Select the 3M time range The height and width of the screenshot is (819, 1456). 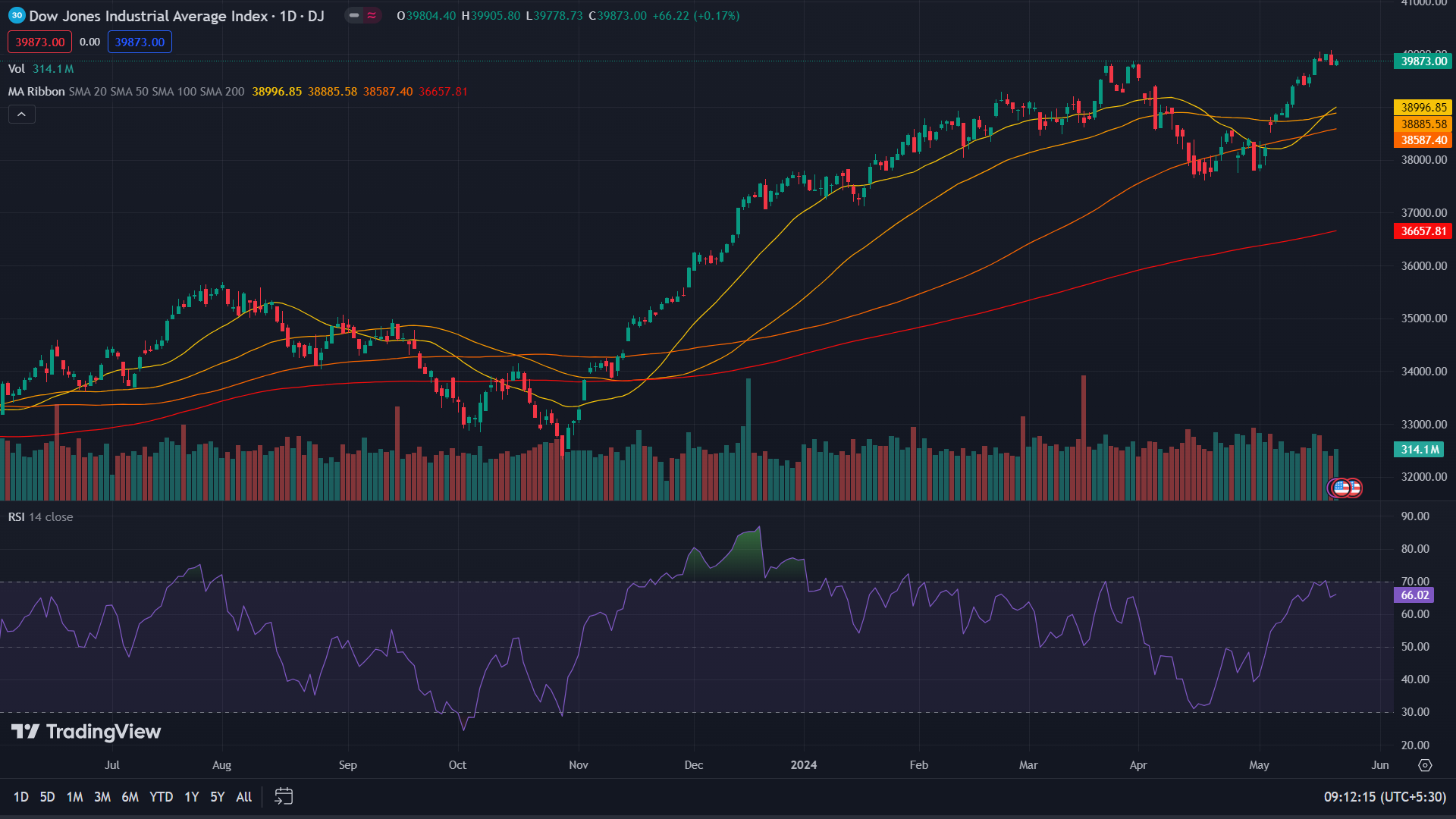pyautogui.click(x=102, y=797)
